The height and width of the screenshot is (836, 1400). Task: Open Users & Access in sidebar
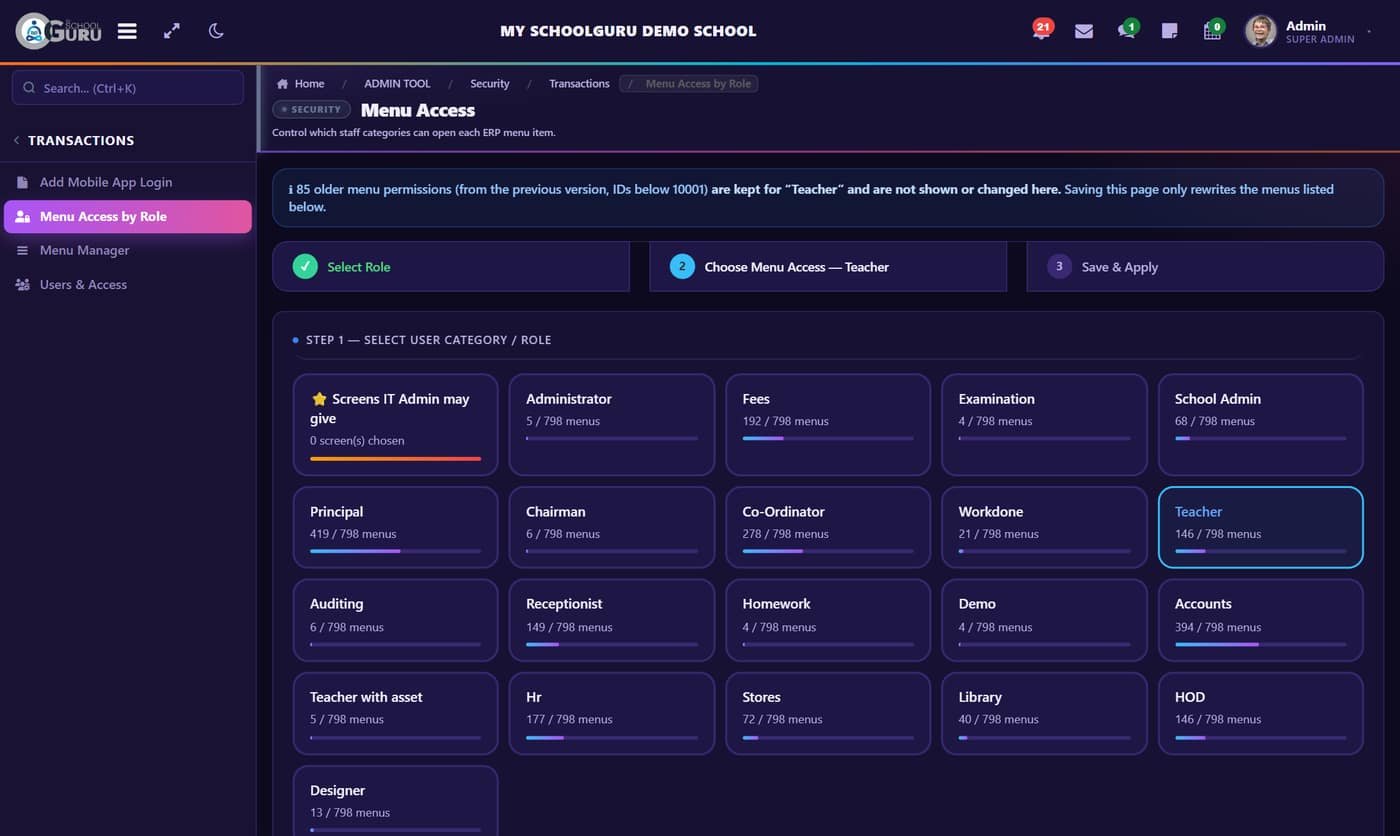128,284
